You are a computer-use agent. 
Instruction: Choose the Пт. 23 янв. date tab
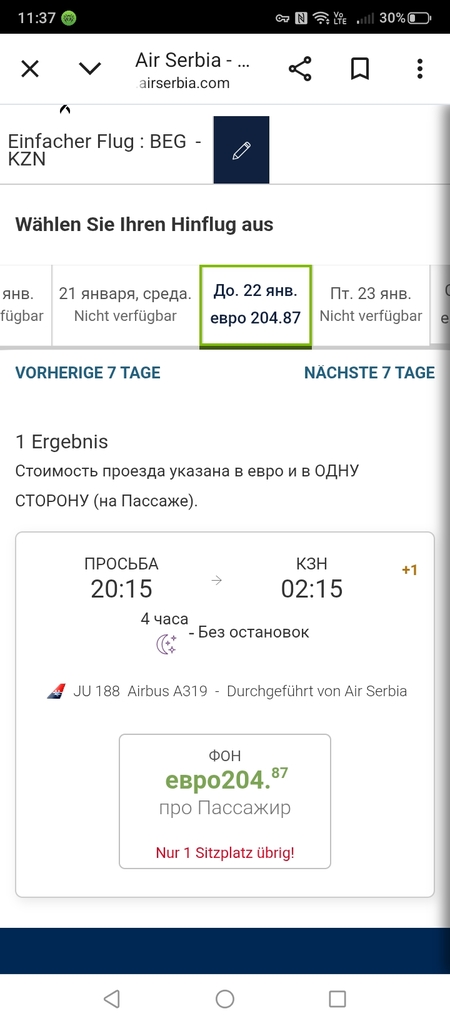371,304
